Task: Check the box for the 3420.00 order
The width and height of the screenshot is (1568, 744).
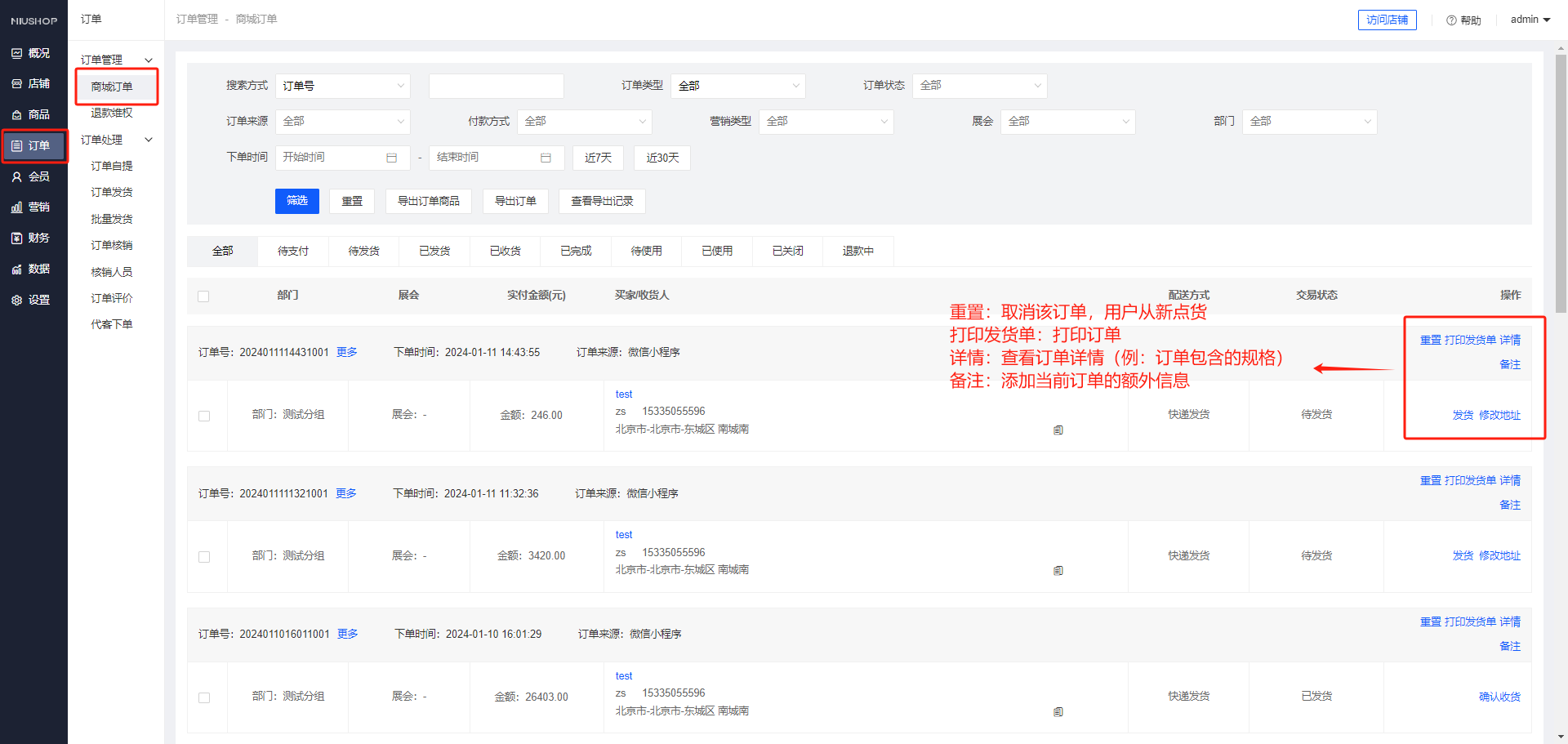Action: point(204,557)
